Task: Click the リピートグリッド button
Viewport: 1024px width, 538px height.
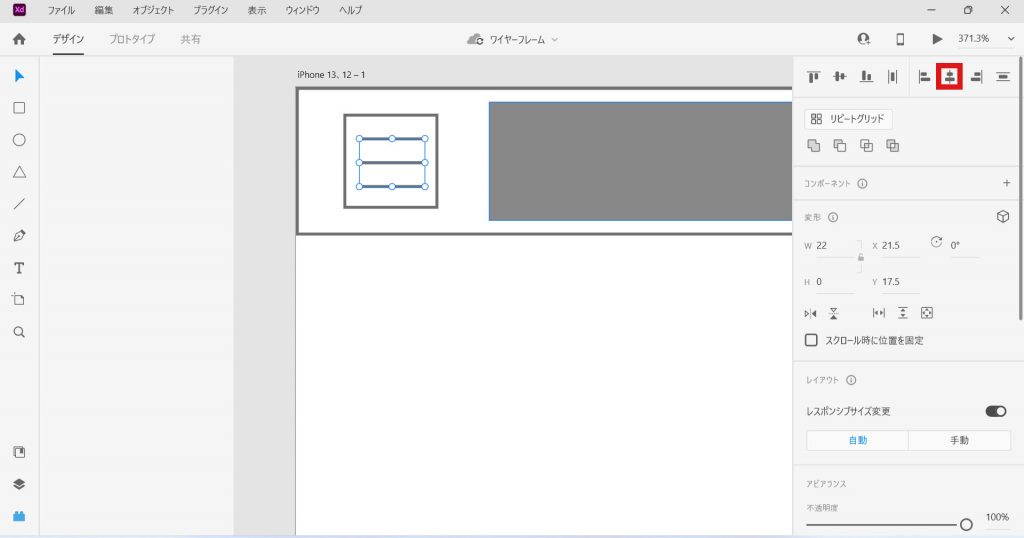Action: tap(848, 119)
